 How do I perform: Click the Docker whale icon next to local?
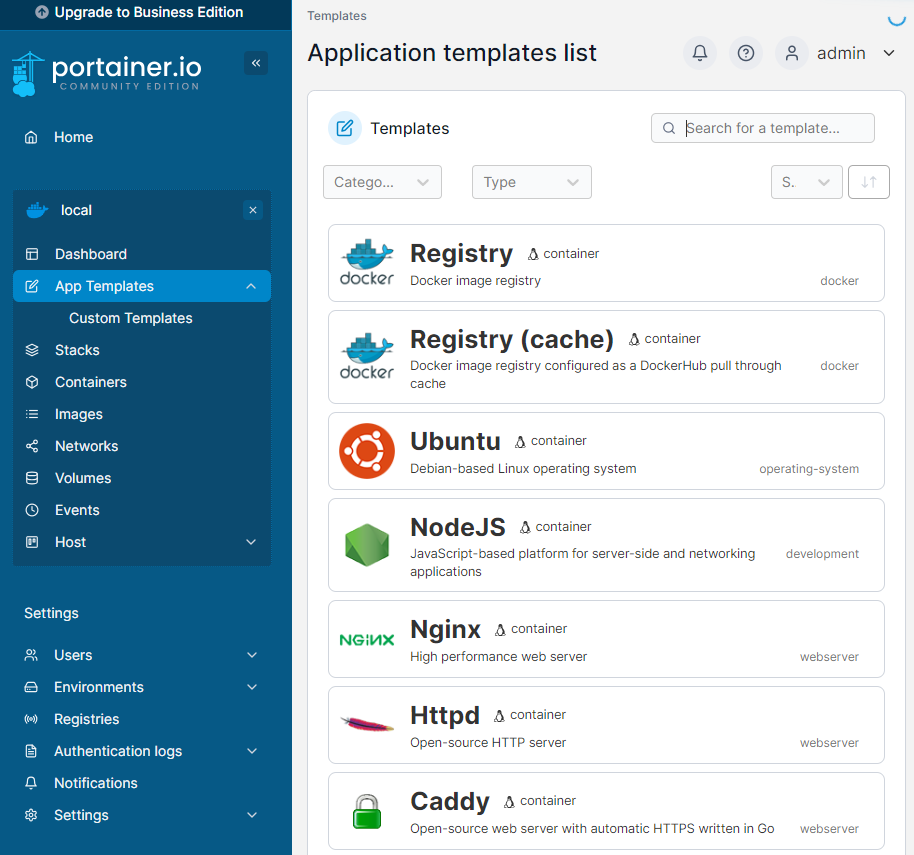(x=37, y=210)
